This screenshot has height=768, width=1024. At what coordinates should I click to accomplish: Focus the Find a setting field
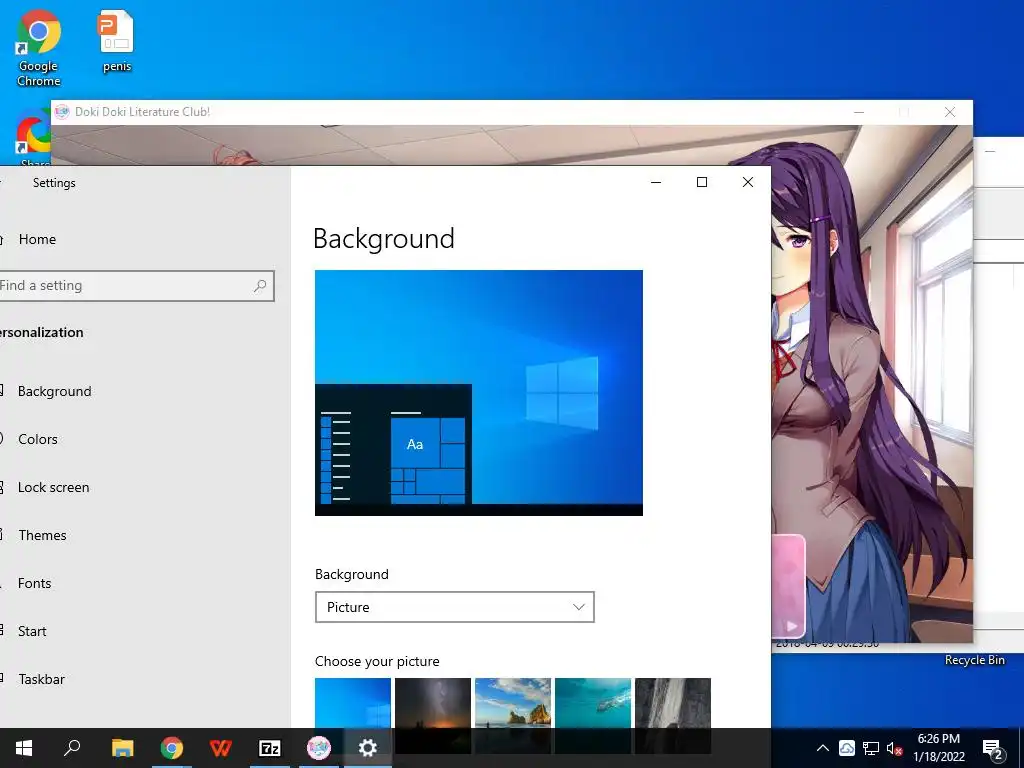pyautogui.click(x=135, y=286)
